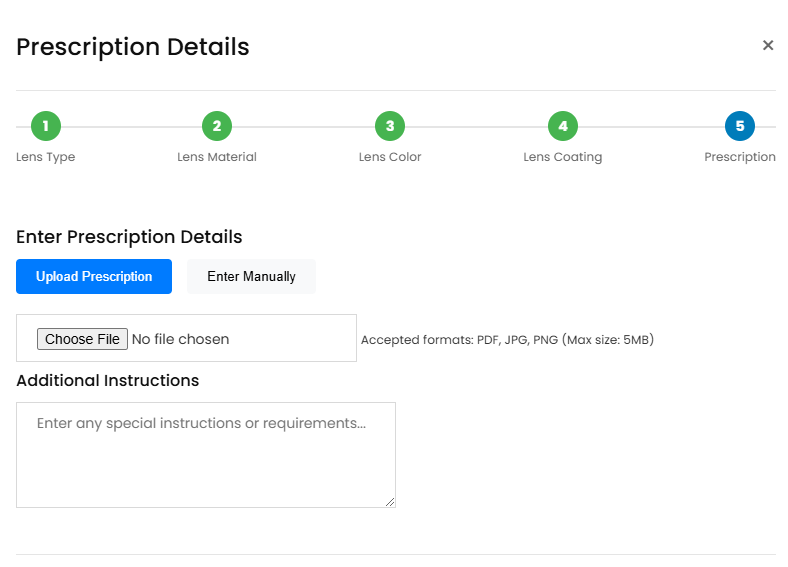Click the Accepted formats hint text
Image resolution: width=788 pixels, height=567 pixels.
click(507, 340)
